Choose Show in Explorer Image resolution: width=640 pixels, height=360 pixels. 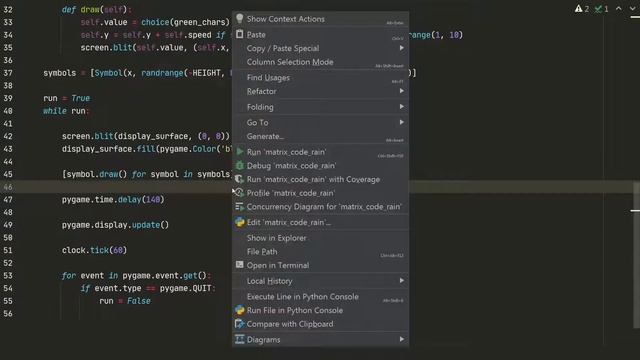pyautogui.click(x=320, y=238)
